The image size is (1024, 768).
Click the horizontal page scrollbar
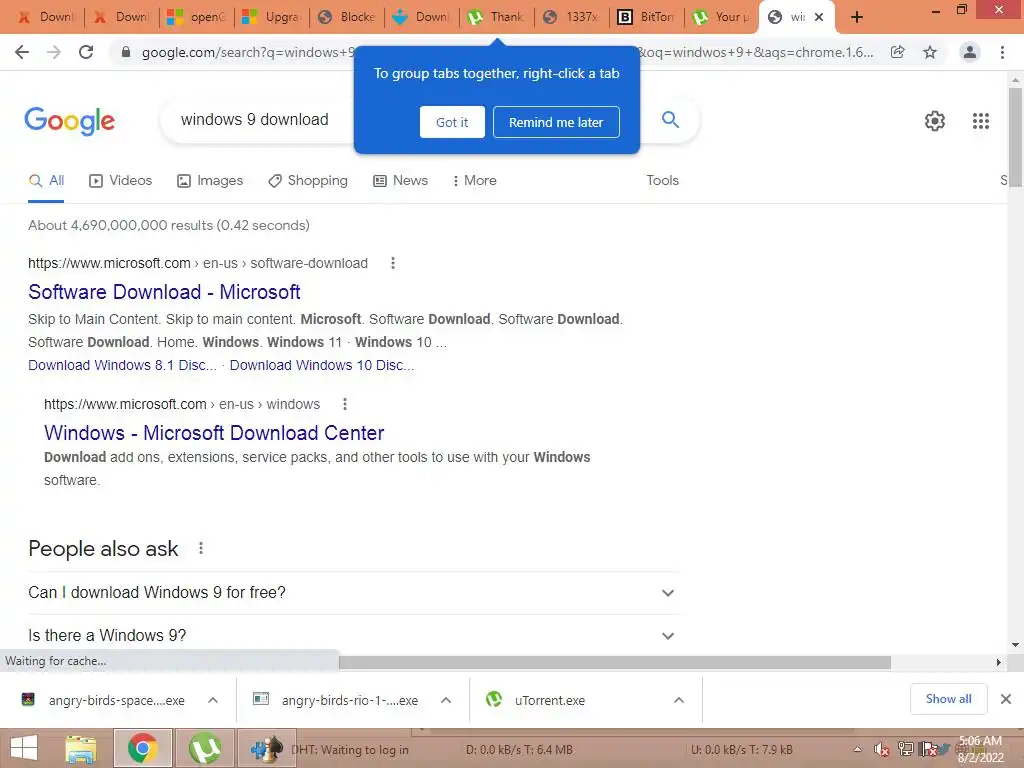[615, 662]
